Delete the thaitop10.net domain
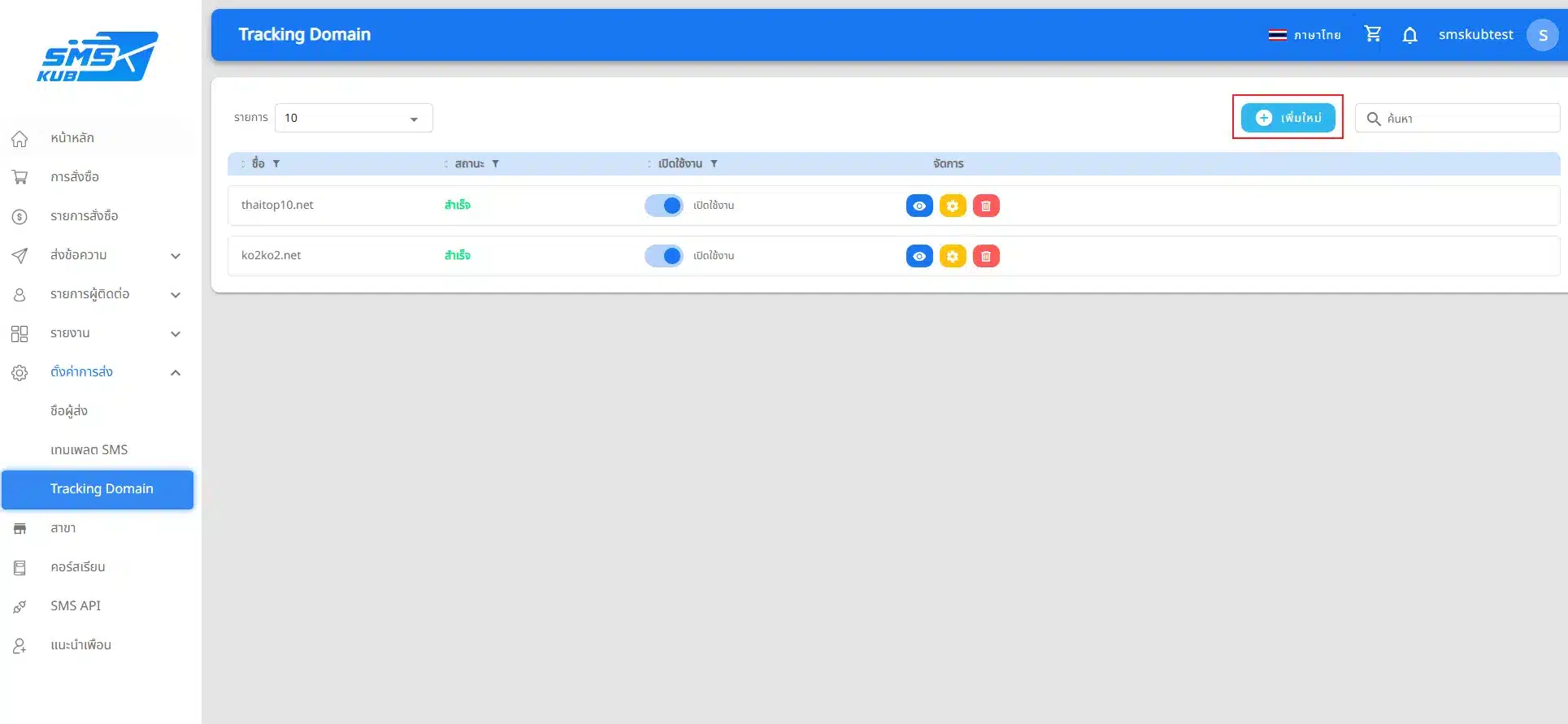The height and width of the screenshot is (724, 1568). click(x=985, y=206)
